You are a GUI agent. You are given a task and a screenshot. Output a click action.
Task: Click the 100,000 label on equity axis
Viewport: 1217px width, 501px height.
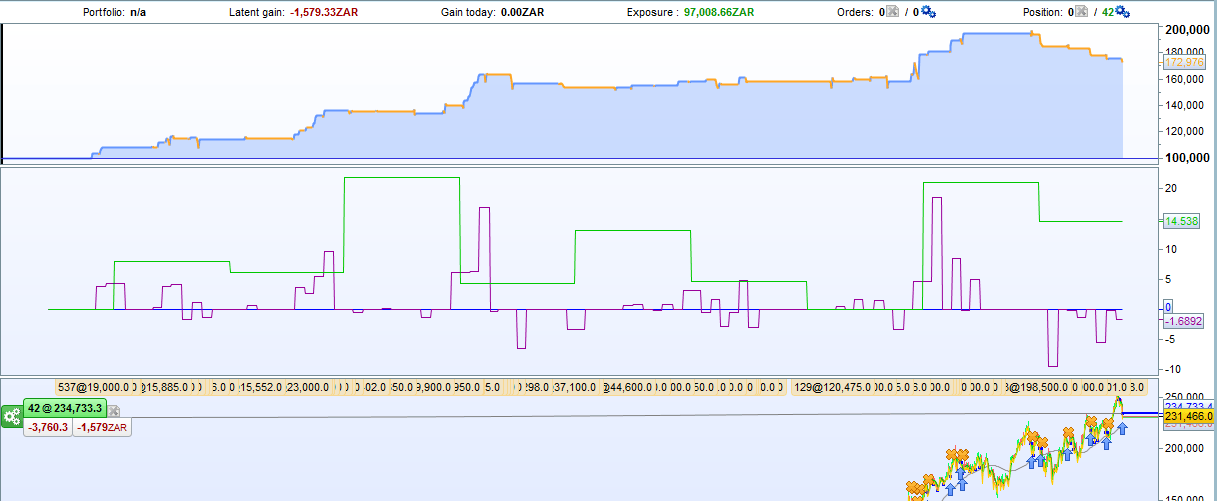click(x=1189, y=158)
